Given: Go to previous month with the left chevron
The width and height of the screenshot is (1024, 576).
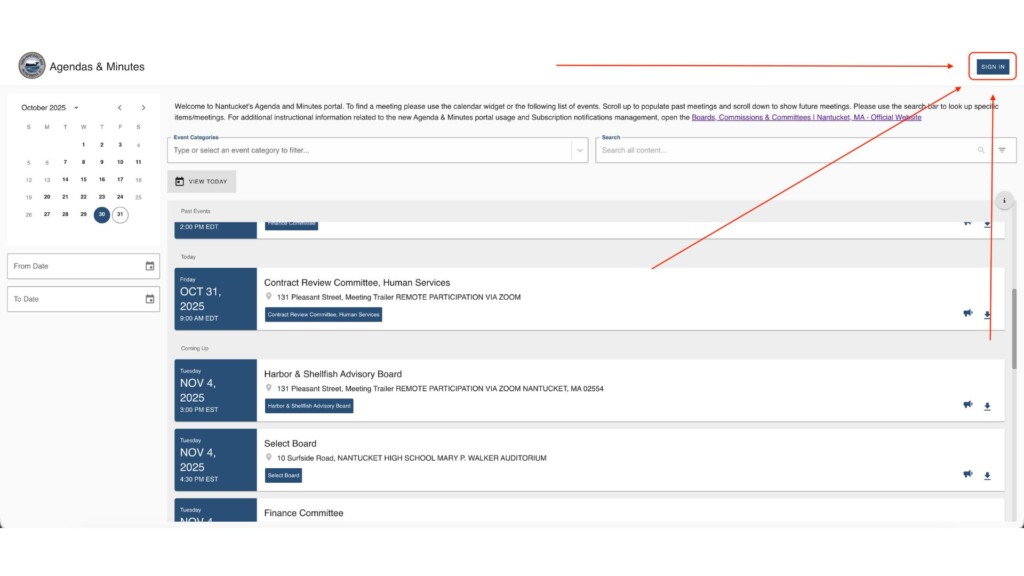Looking at the screenshot, I should tap(119, 107).
